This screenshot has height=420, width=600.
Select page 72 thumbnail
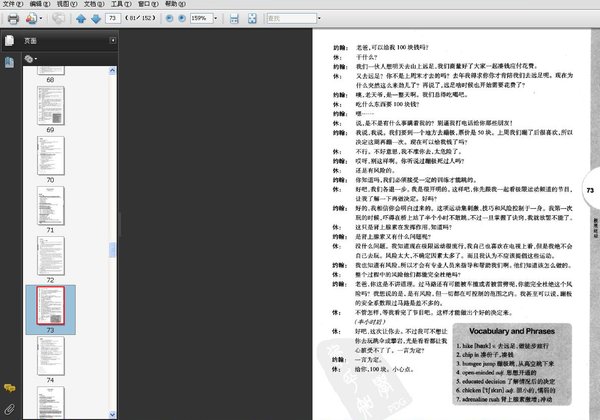click(51, 256)
